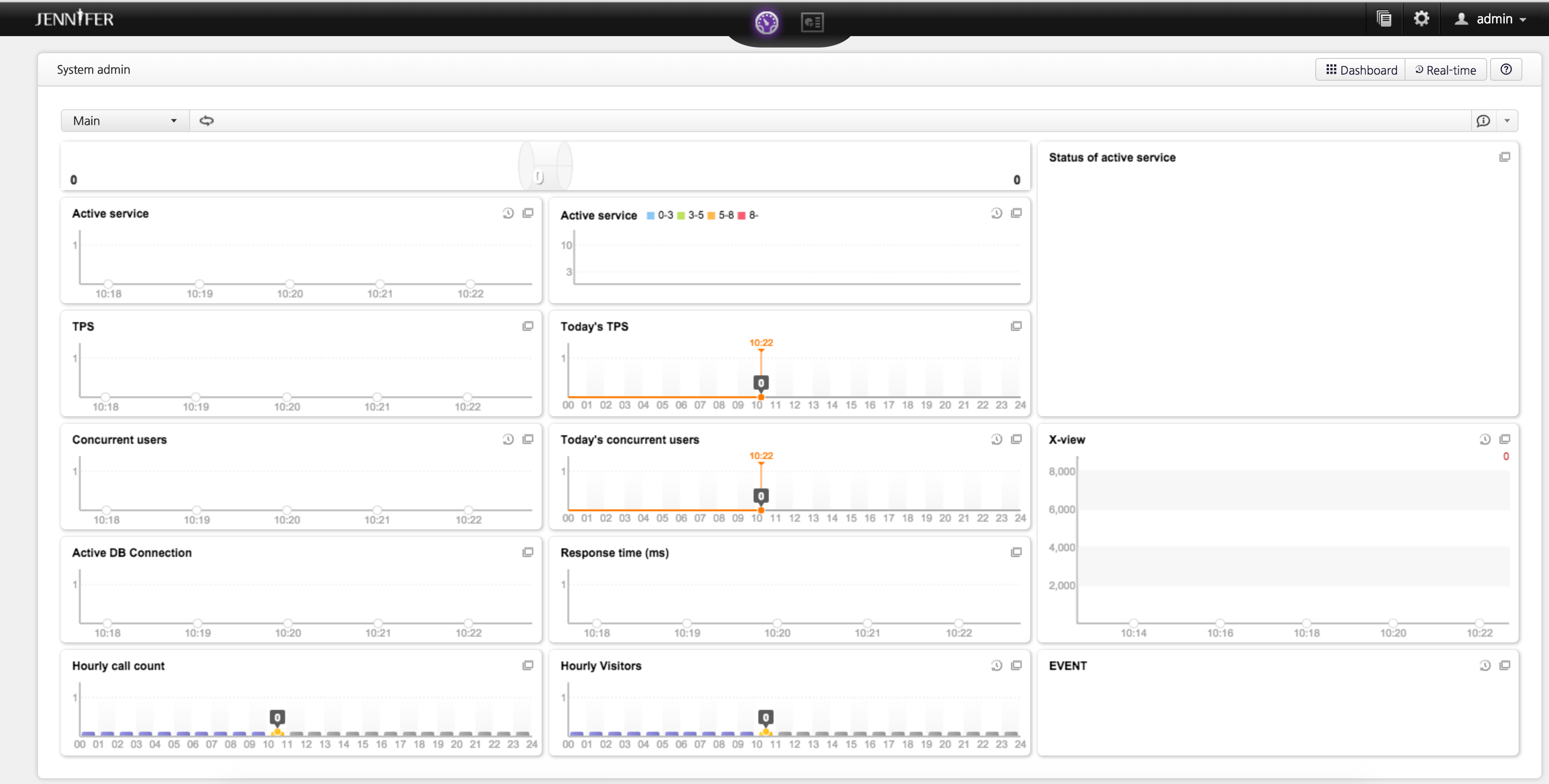The image size is (1549, 784).
Task: Click the red 0 count in X-view
Action: tap(1506, 456)
